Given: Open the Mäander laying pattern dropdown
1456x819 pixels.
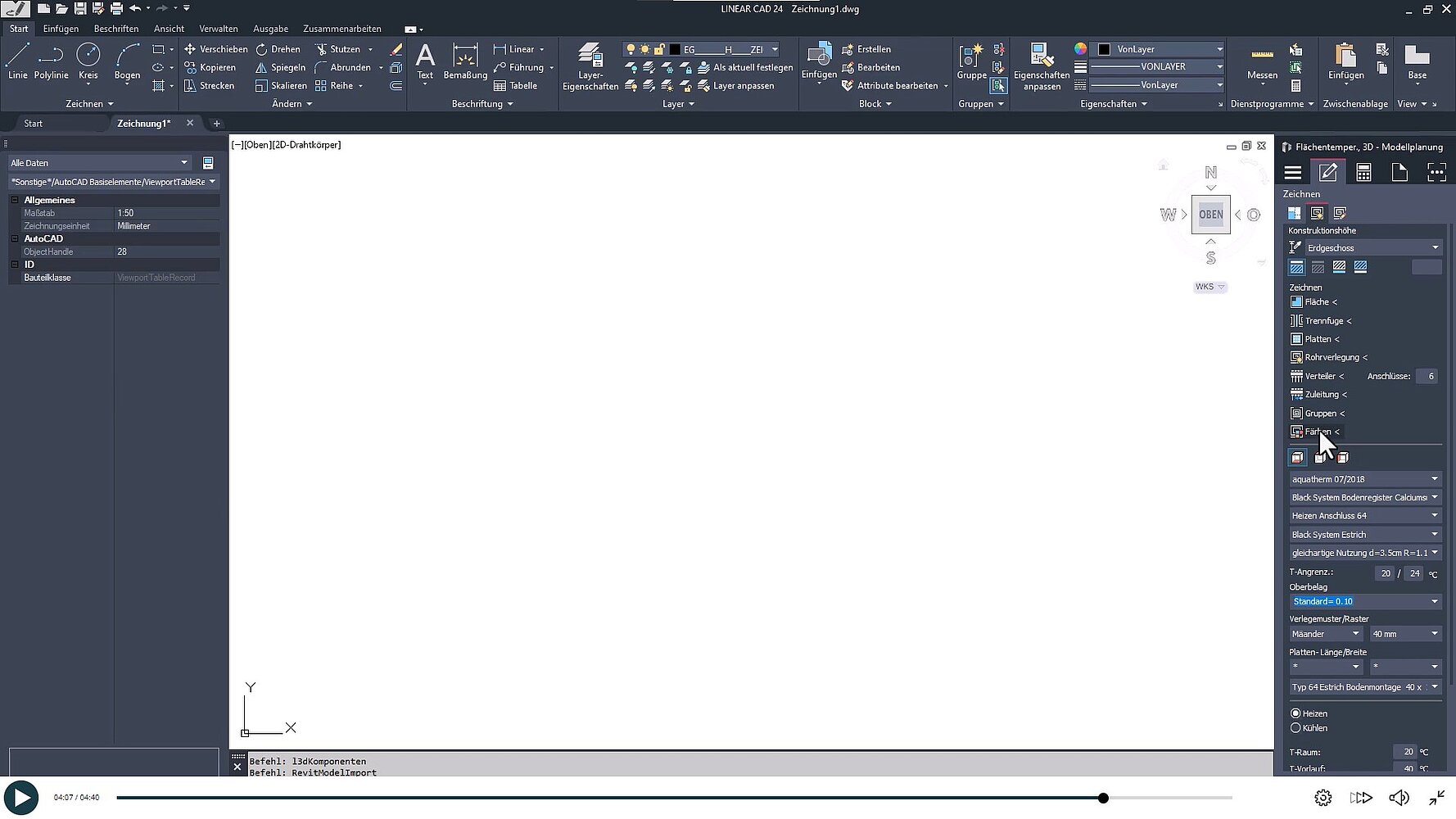Looking at the screenshot, I should pyautogui.click(x=1324, y=634).
